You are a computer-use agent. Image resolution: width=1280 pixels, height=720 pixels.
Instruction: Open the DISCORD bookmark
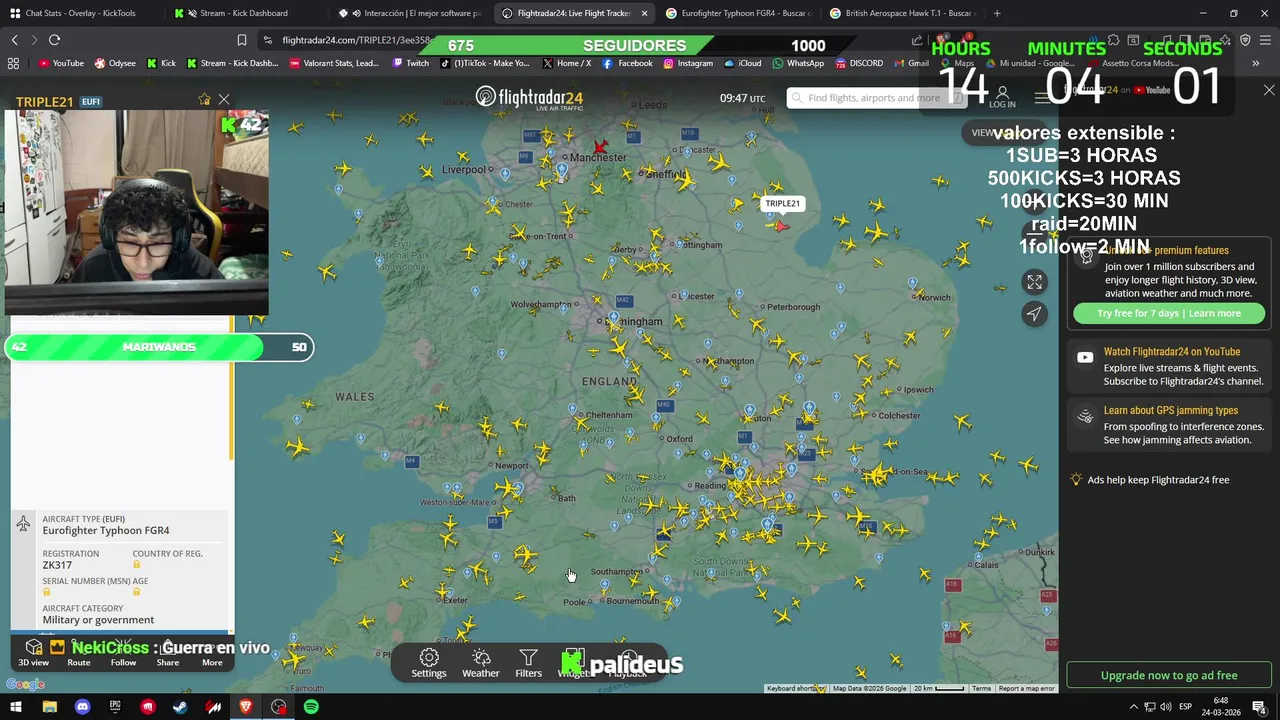[858, 63]
